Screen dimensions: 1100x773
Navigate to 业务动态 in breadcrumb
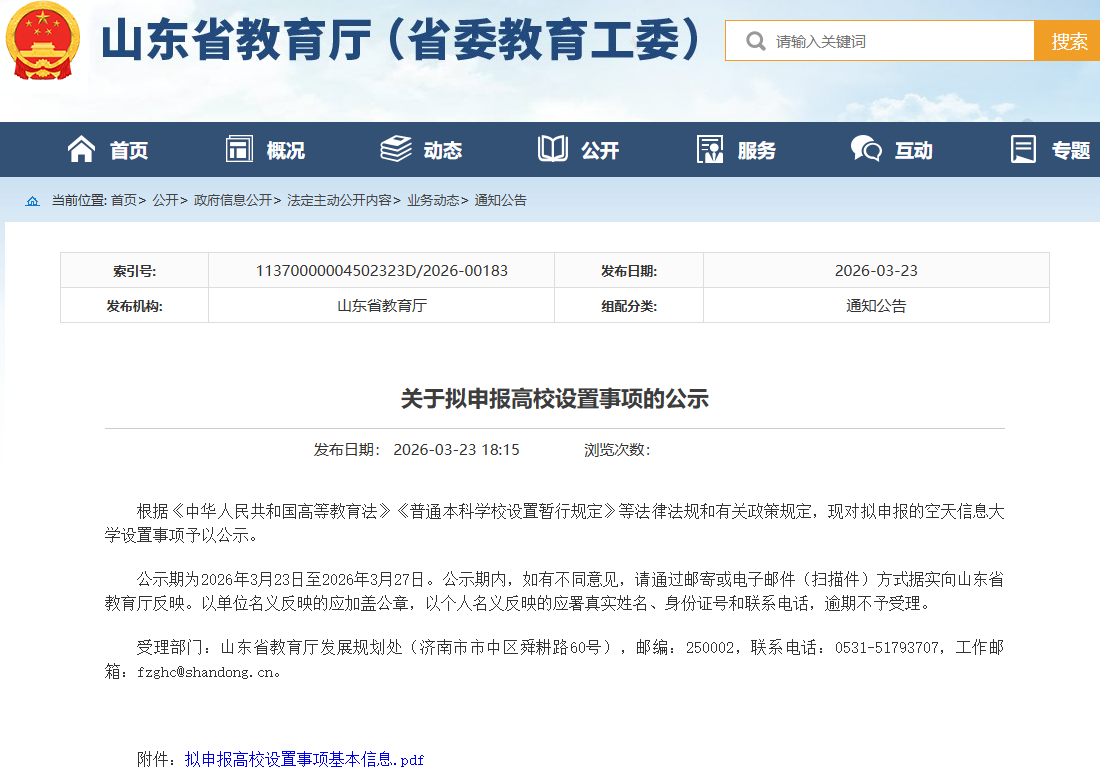pyautogui.click(x=433, y=201)
